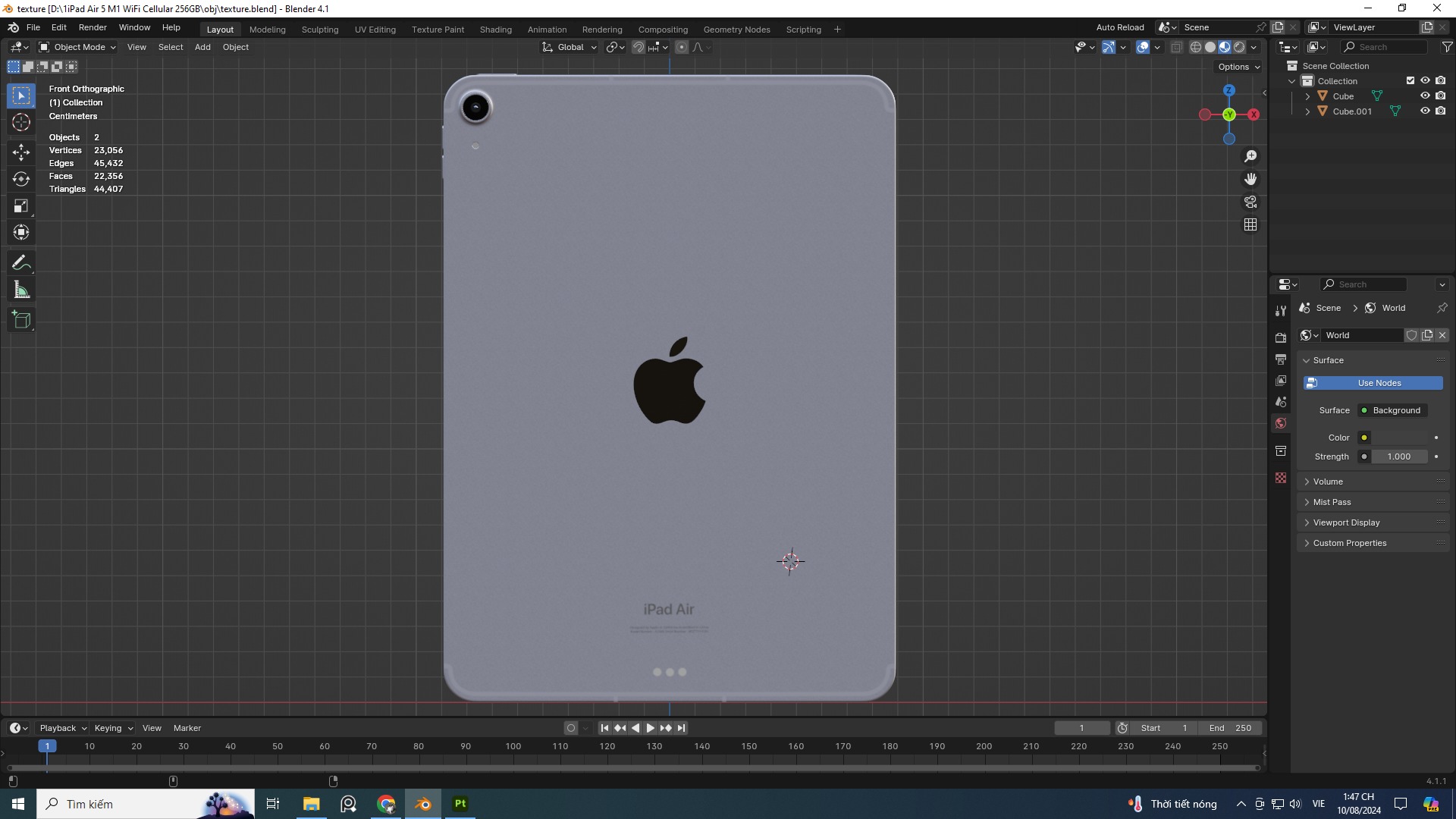Expand the Cube.001 tree item
The height and width of the screenshot is (819, 1456).
[x=1307, y=111]
